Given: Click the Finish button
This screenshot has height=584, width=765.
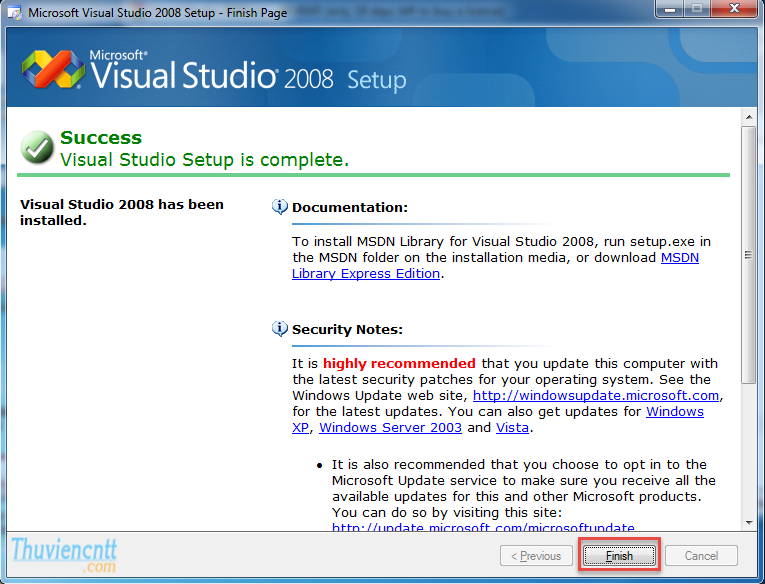Looking at the screenshot, I should click(619, 556).
